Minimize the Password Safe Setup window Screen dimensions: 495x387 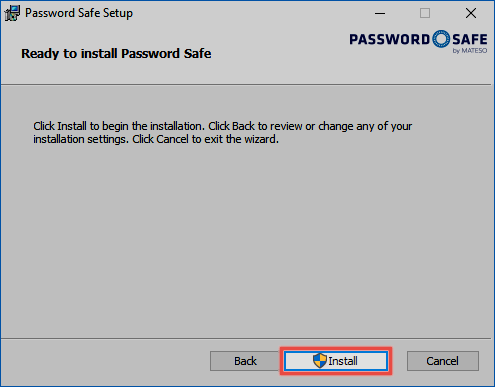pyautogui.click(x=380, y=13)
